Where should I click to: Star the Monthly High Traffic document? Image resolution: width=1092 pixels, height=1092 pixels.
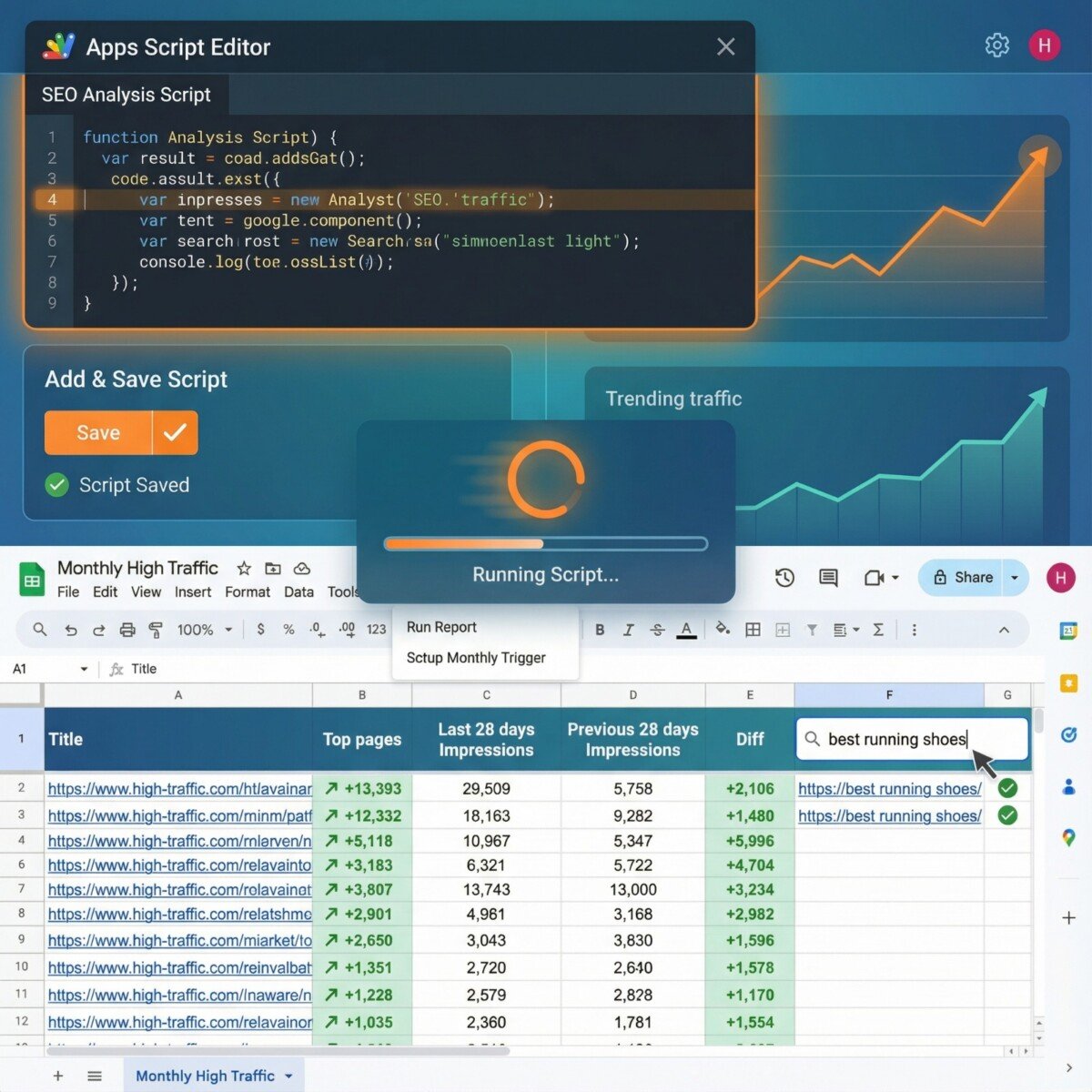[x=244, y=569]
